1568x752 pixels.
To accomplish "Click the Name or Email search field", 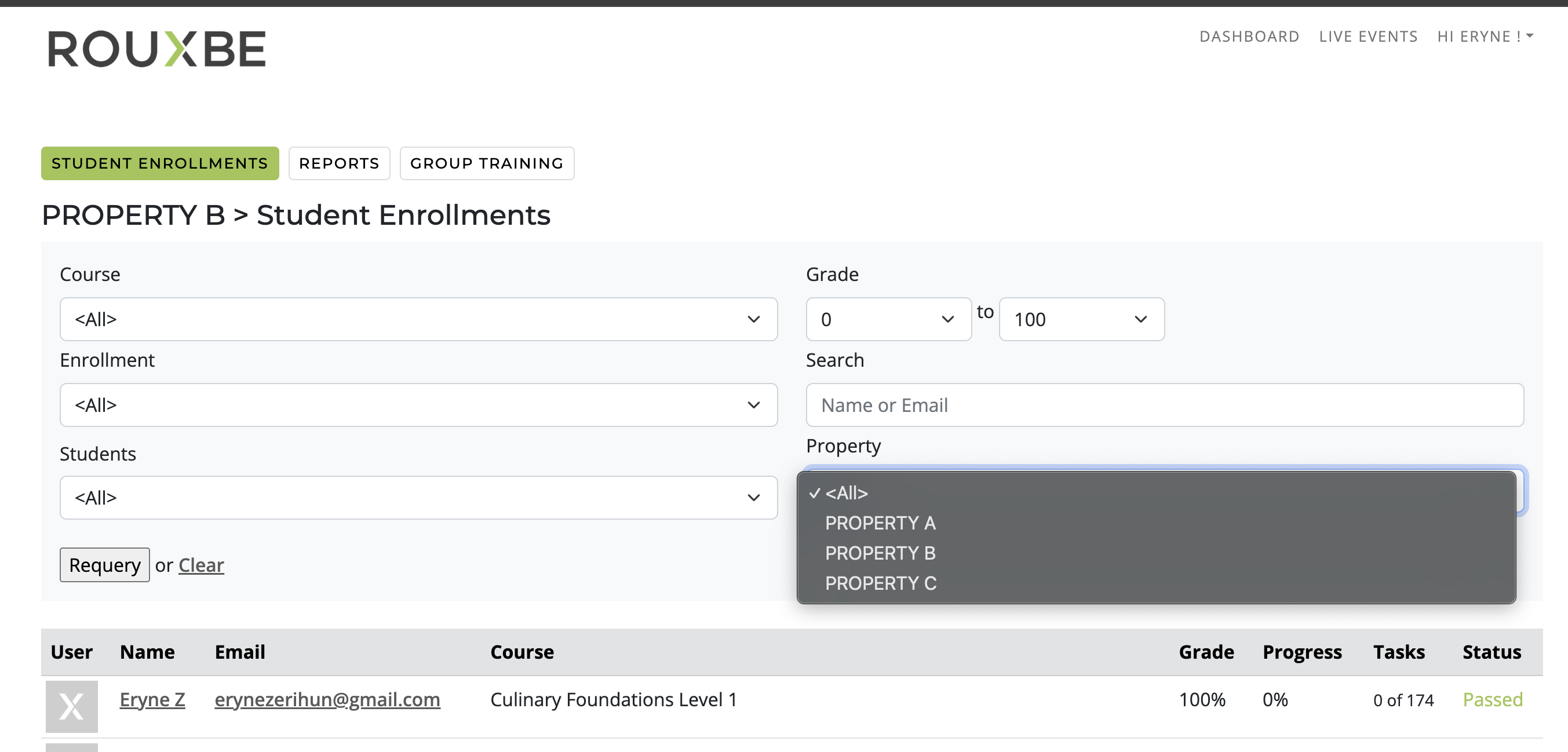I will click(1165, 404).
